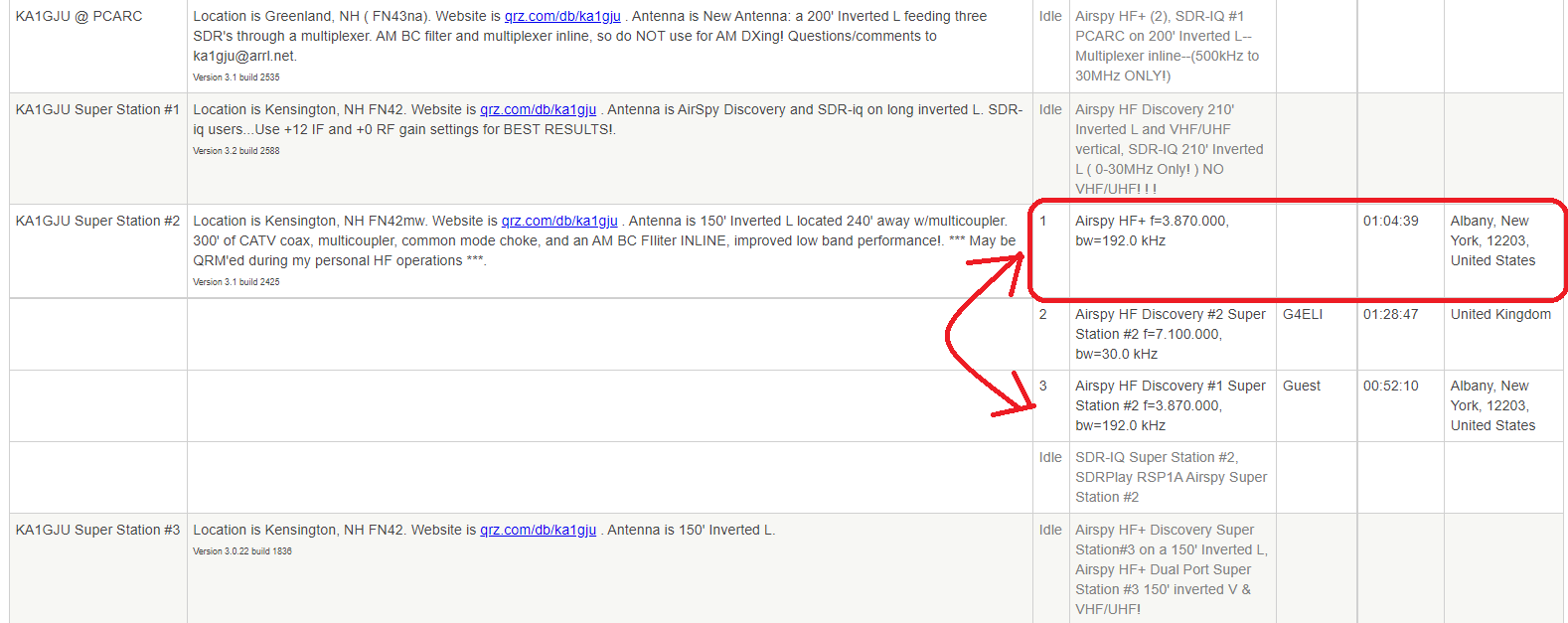Click the Version 3.1 build 2535 text
Image resolution: width=1568 pixels, height=623 pixels.
click(235, 78)
